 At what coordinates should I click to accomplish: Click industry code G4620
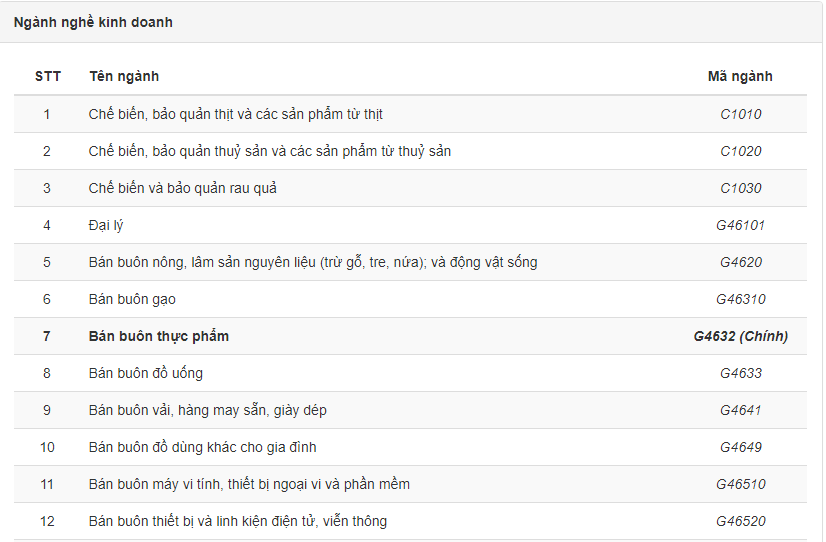click(x=740, y=262)
